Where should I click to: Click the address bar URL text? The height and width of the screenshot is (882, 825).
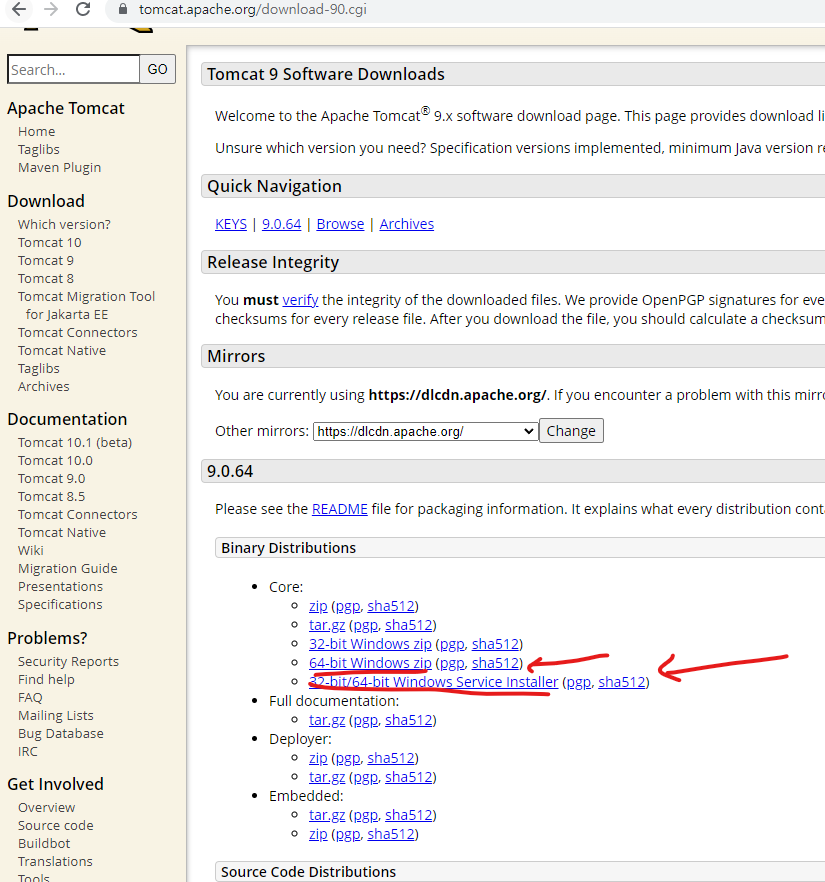click(x=253, y=10)
